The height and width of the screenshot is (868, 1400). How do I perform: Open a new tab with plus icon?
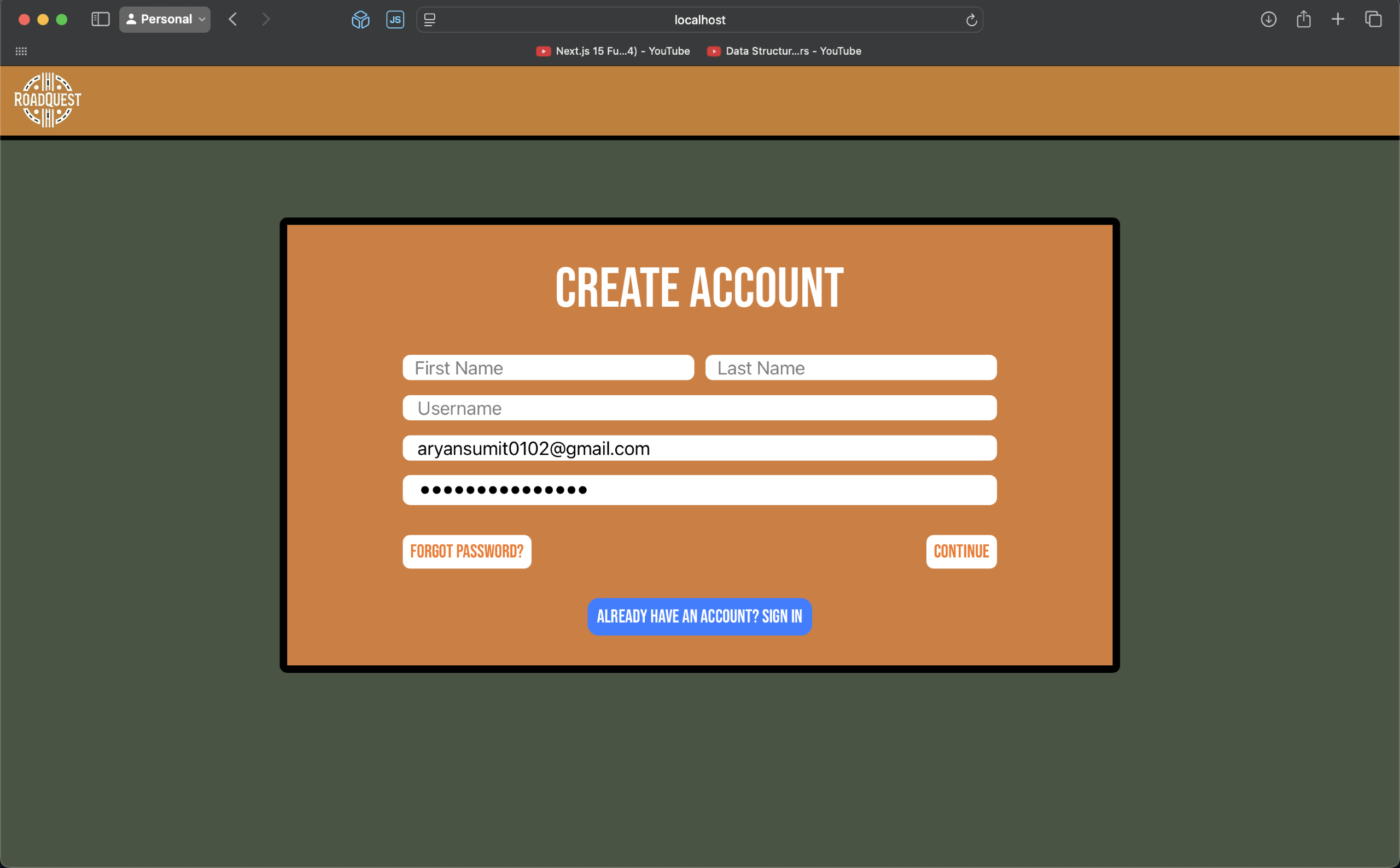1338,20
